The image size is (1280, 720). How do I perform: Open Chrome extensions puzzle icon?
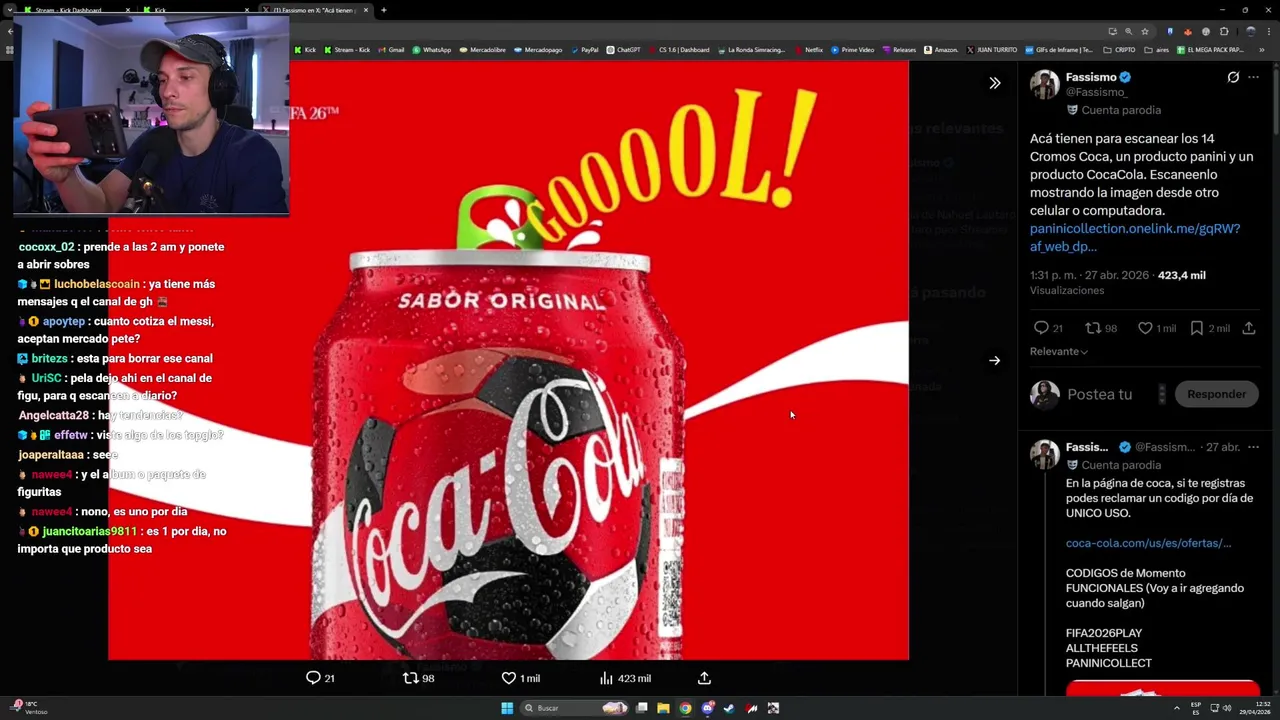pyautogui.click(x=1223, y=31)
